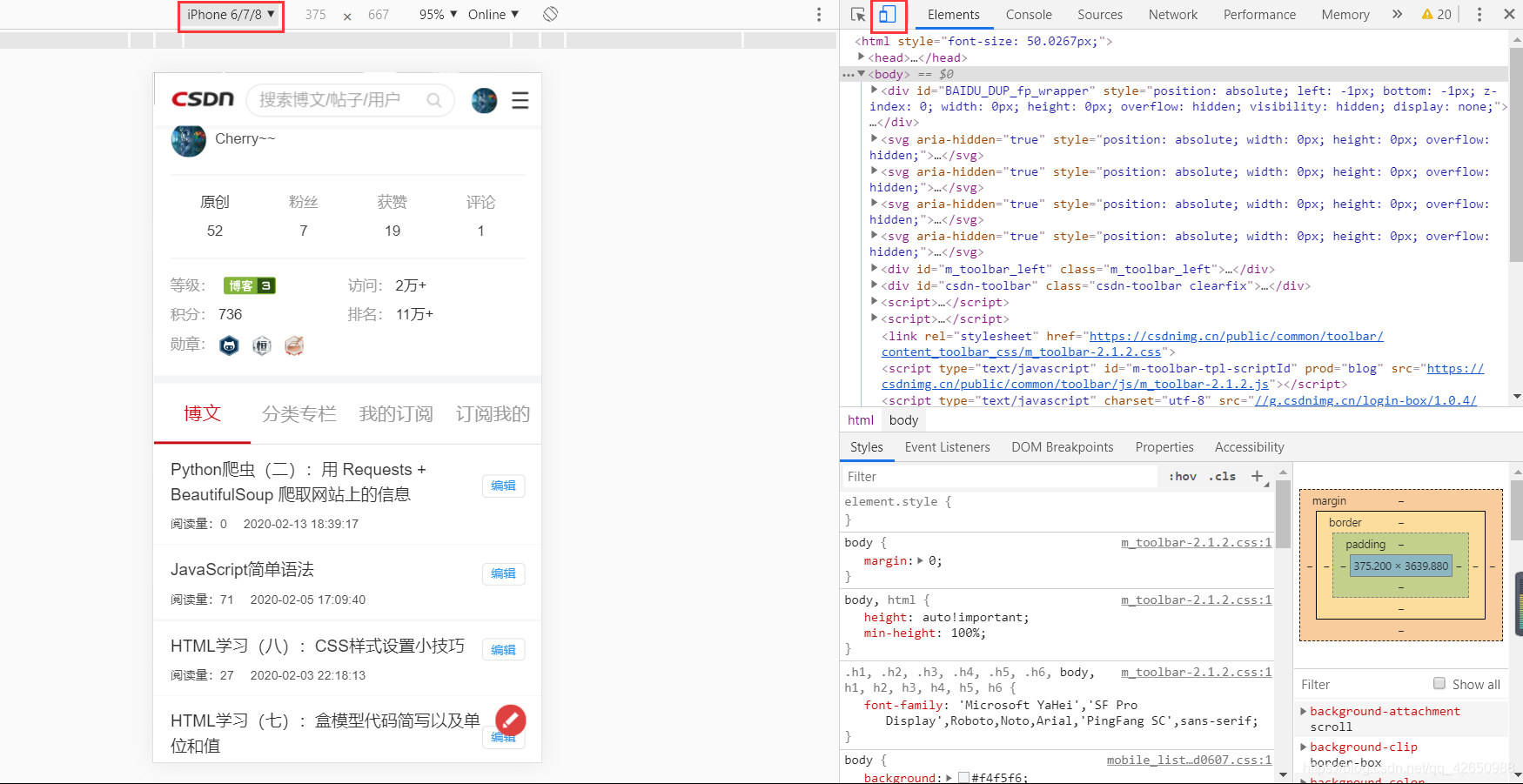Toggle the device toolbar icon
1523x784 pixels.
[887, 15]
